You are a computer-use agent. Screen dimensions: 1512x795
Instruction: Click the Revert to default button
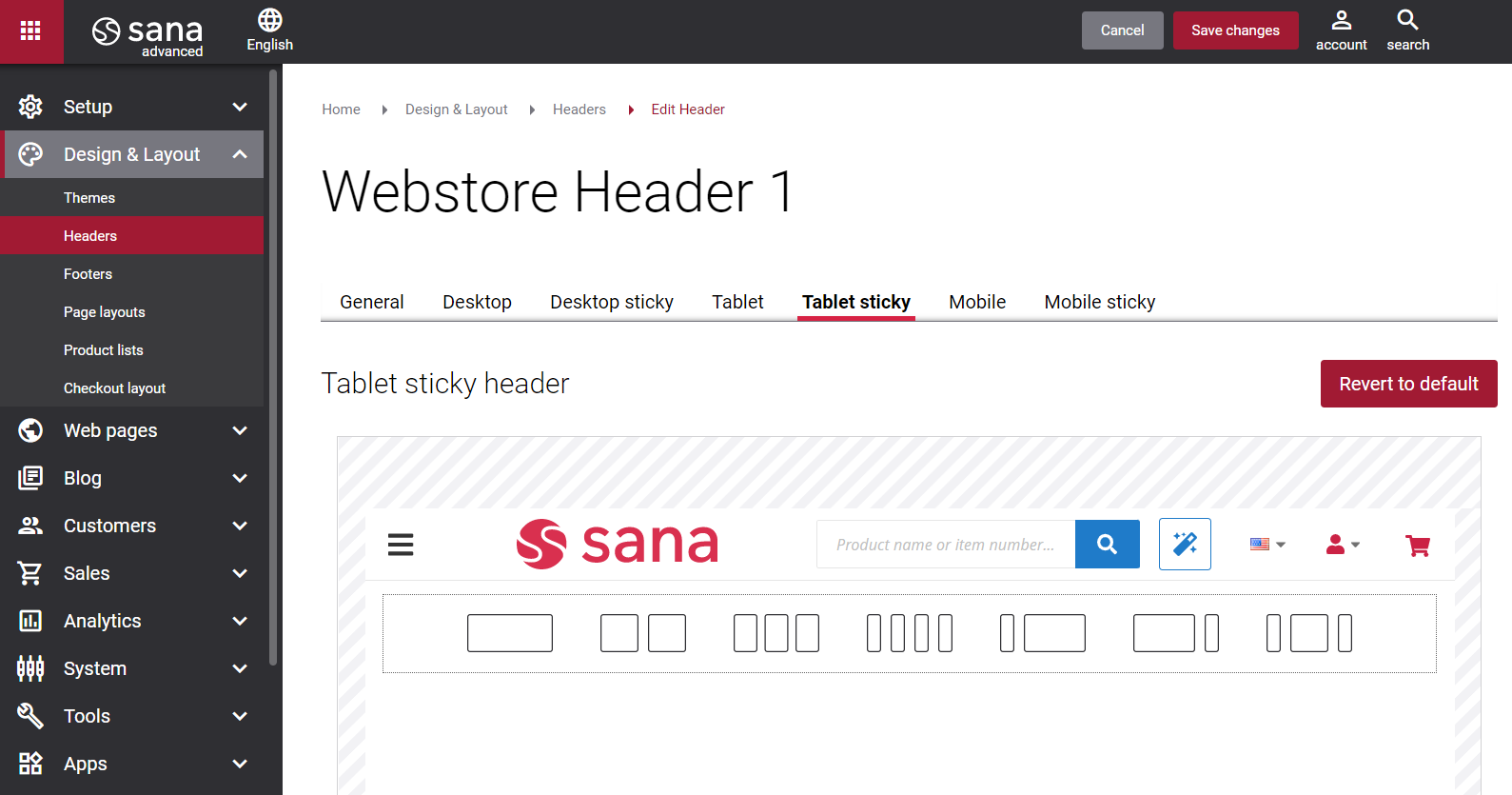tap(1408, 384)
